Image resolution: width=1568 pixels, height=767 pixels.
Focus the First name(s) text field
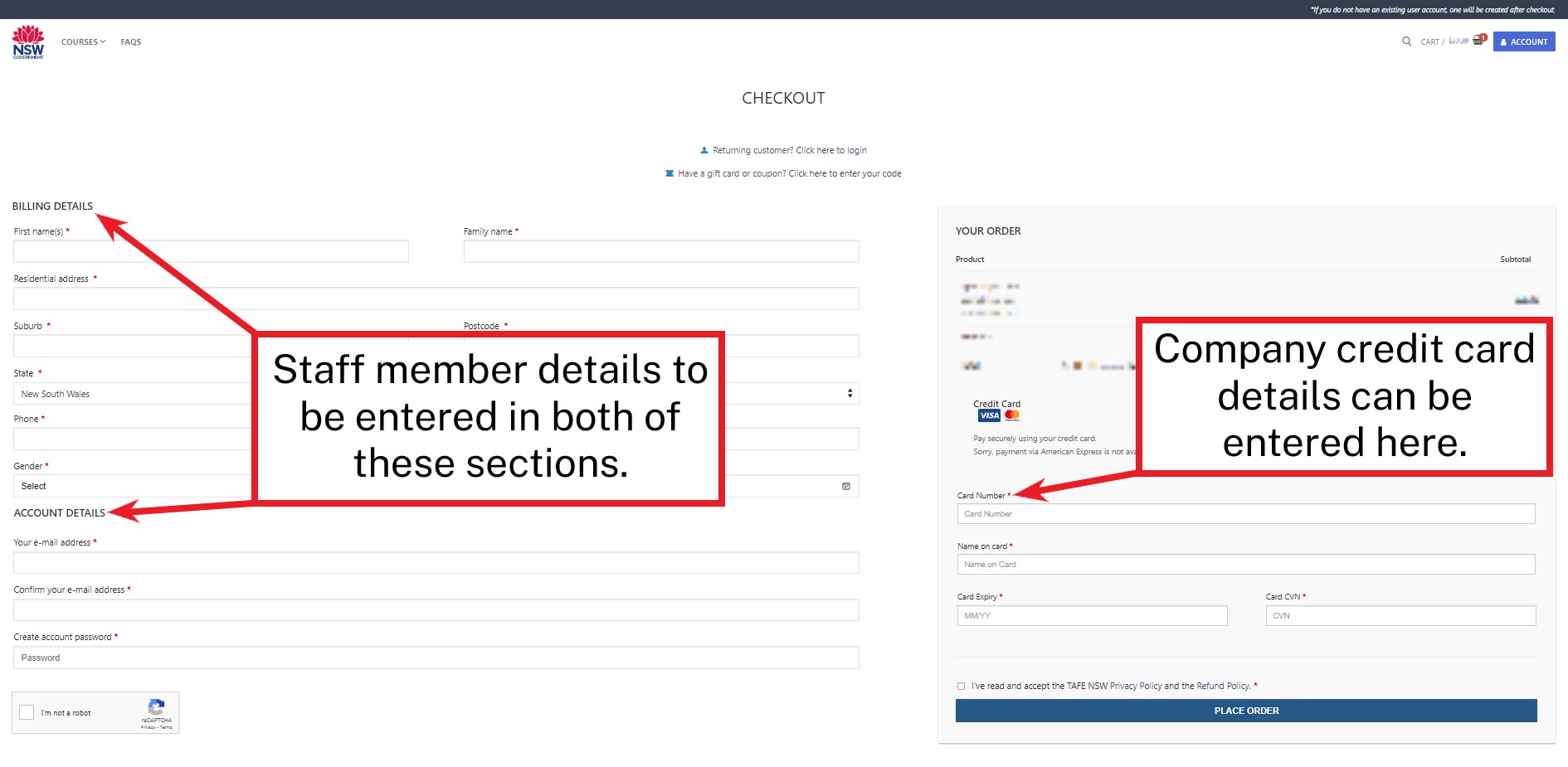211,251
